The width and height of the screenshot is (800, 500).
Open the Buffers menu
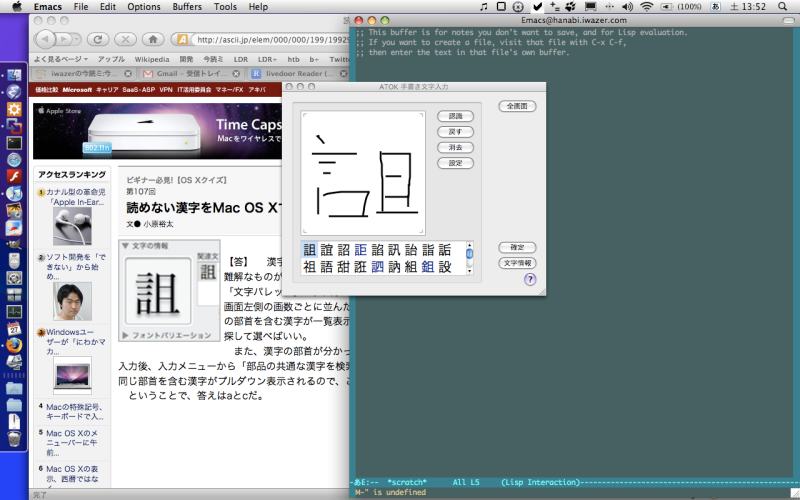(x=187, y=7)
